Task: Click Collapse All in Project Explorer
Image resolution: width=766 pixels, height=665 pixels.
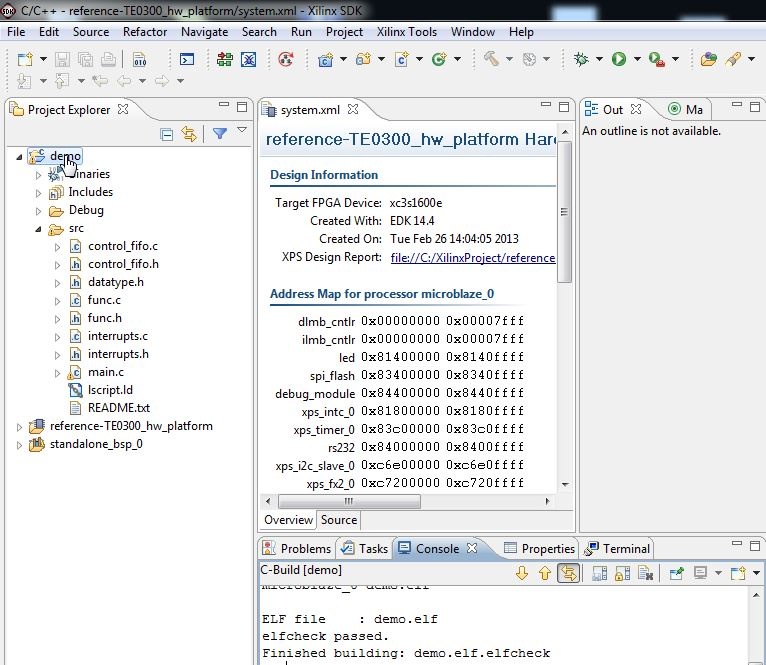Action: 167,133
